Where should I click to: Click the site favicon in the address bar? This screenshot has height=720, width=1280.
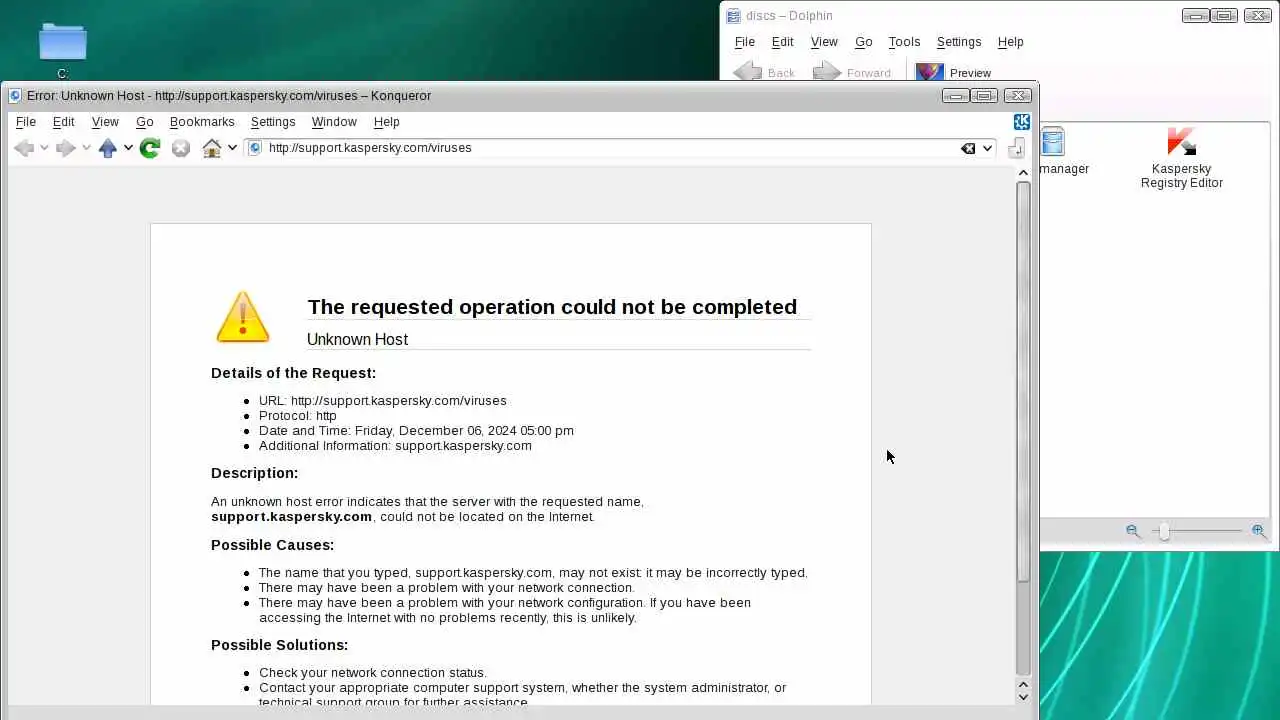click(255, 148)
